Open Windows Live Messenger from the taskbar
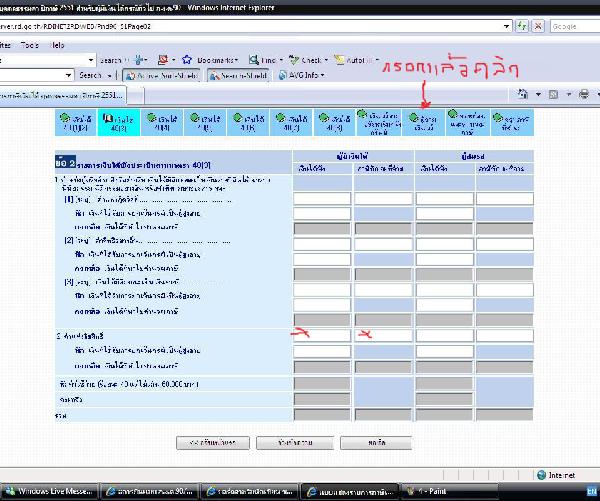The width and height of the screenshot is (600, 501). 49,491
